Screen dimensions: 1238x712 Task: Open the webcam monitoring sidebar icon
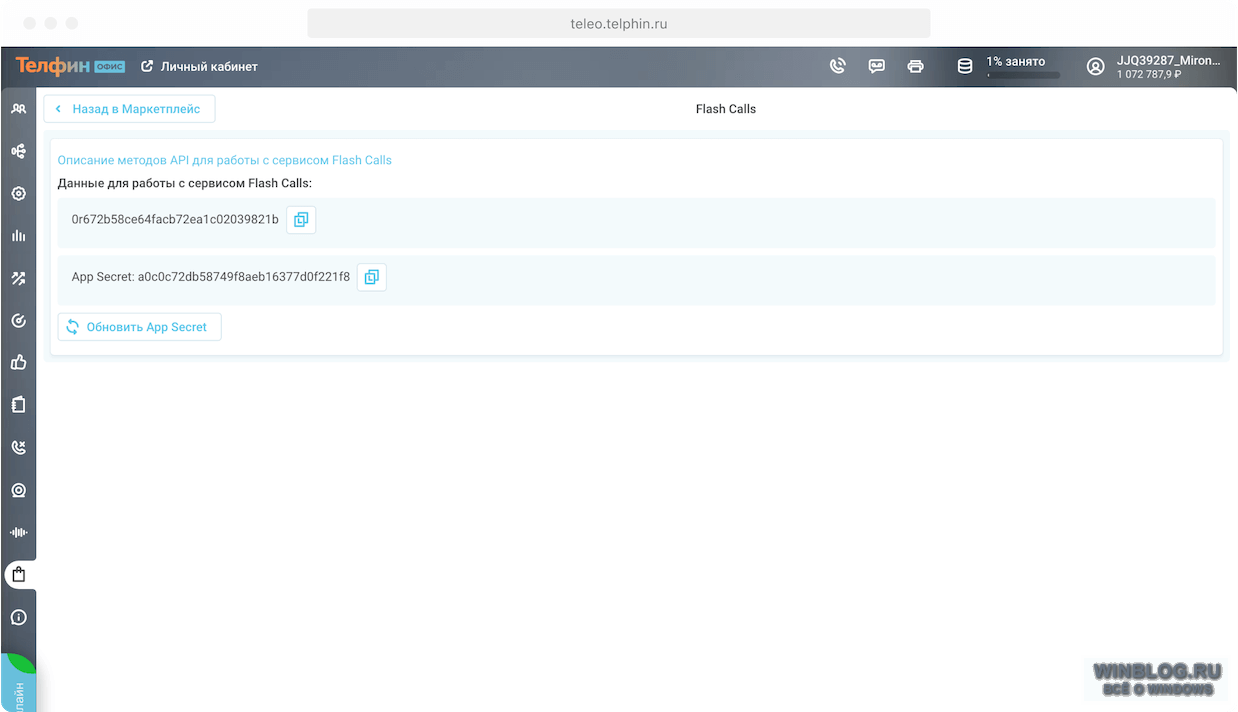18,490
